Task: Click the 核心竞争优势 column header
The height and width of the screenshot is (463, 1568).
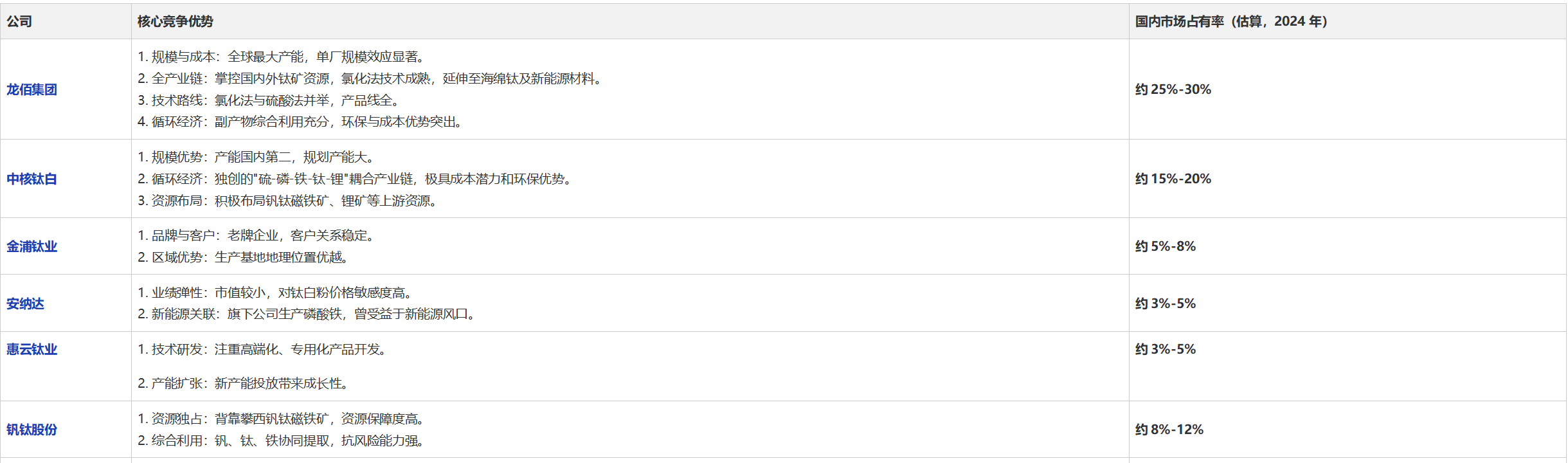Action: 175,21
